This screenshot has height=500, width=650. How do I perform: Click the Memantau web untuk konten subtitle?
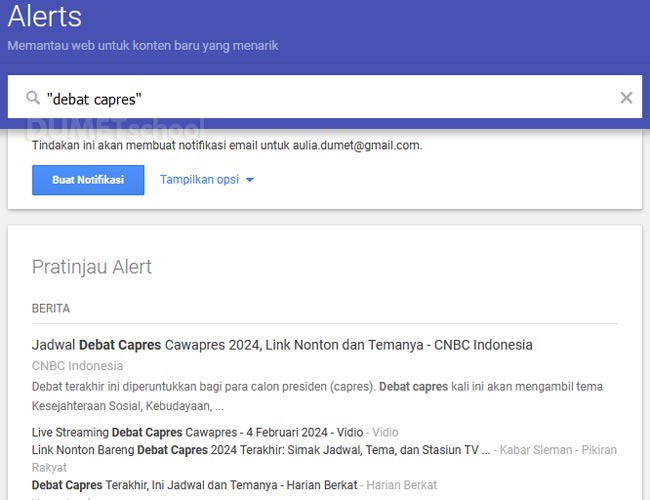click(x=143, y=46)
